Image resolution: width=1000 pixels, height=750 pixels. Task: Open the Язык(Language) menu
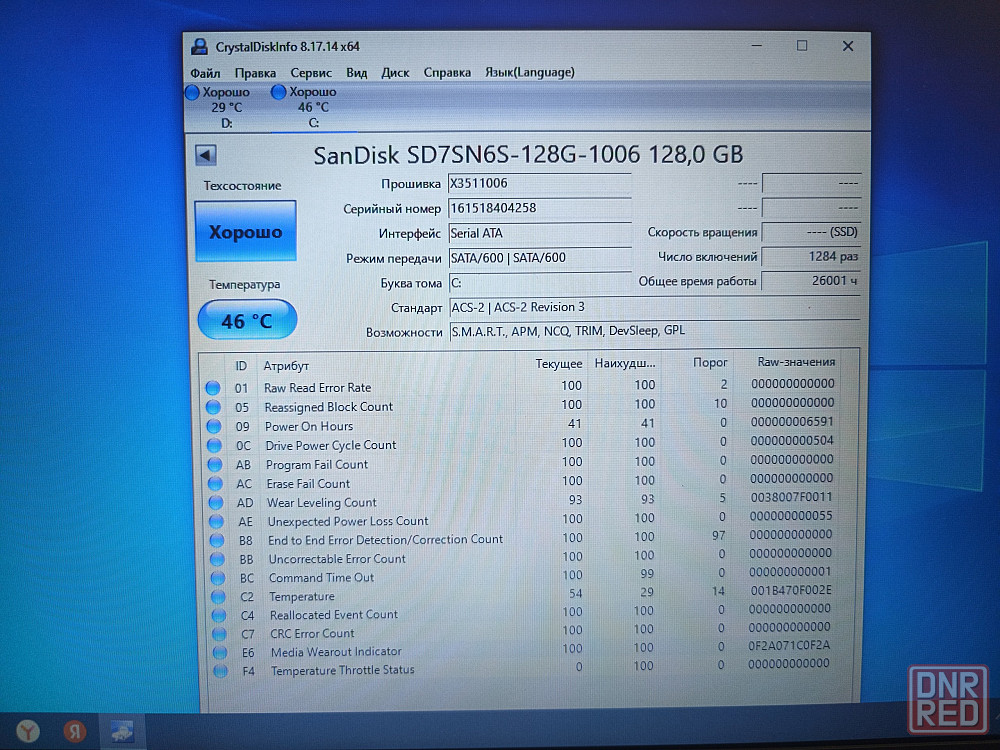click(x=529, y=72)
